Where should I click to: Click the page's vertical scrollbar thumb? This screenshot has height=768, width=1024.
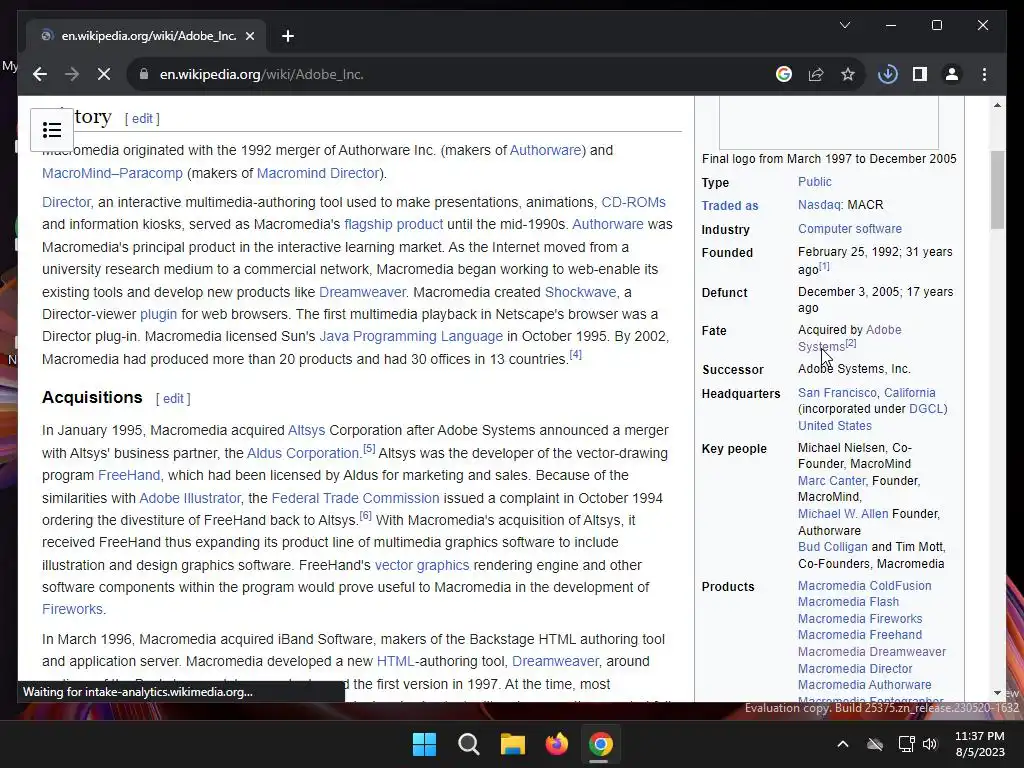tap(997, 189)
